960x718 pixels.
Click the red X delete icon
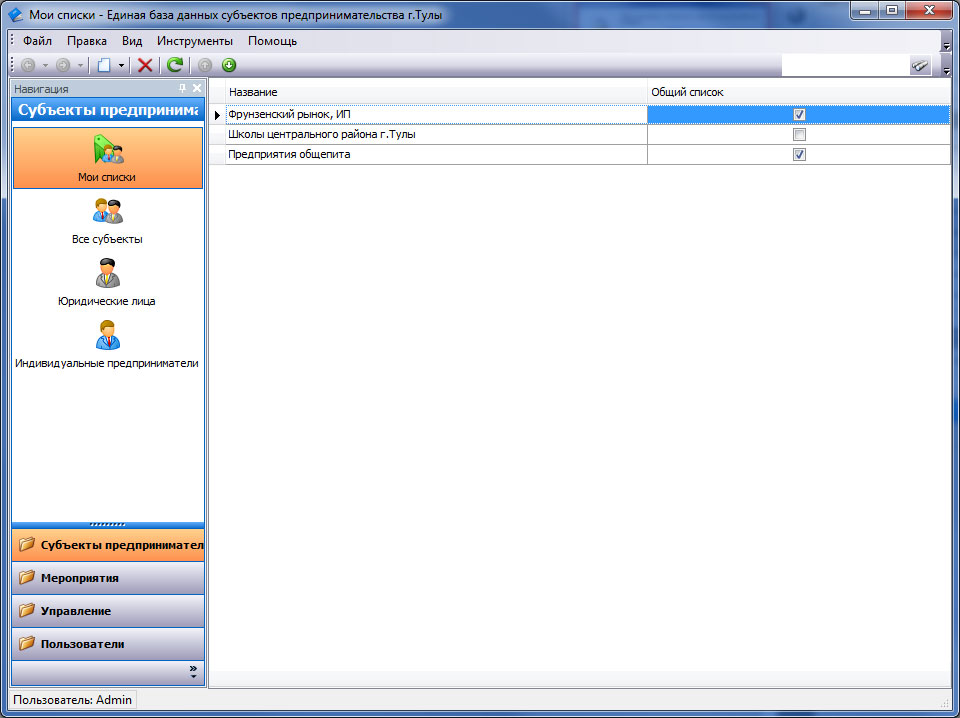(x=145, y=65)
